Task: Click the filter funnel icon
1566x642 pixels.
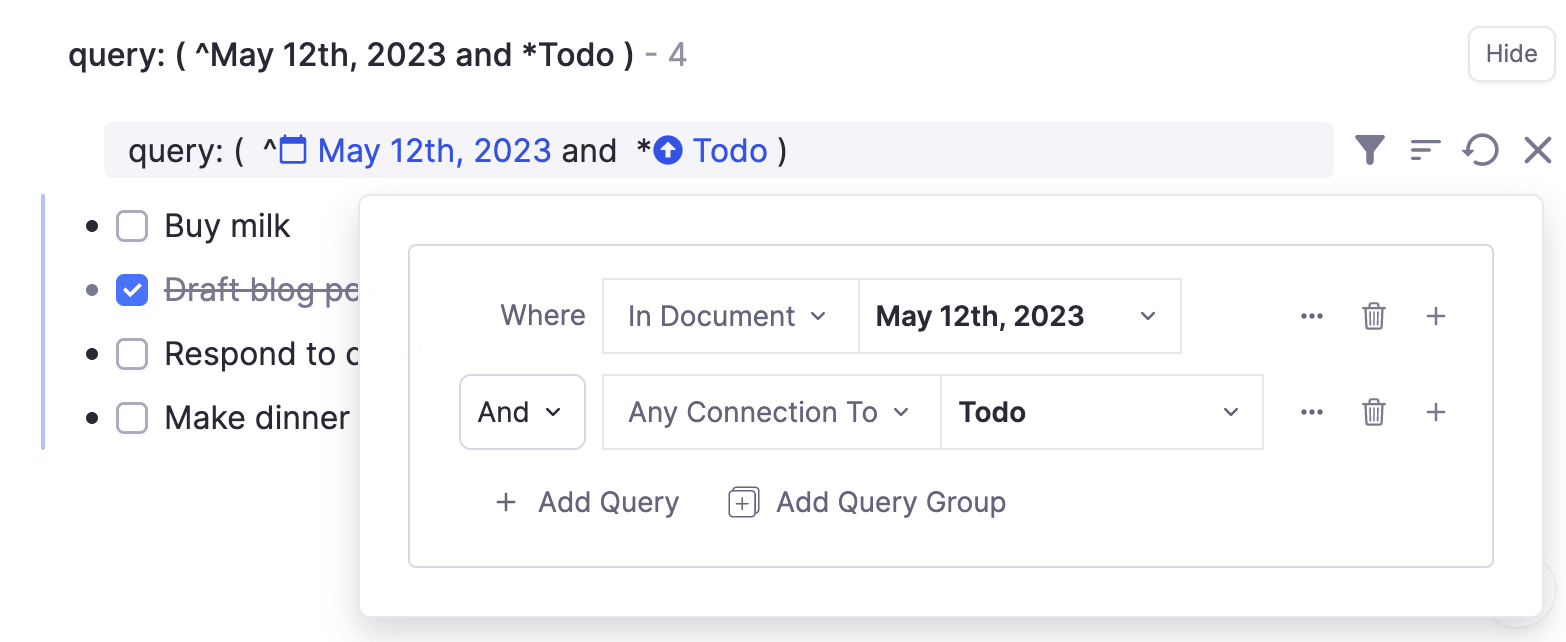Action: [1369, 151]
